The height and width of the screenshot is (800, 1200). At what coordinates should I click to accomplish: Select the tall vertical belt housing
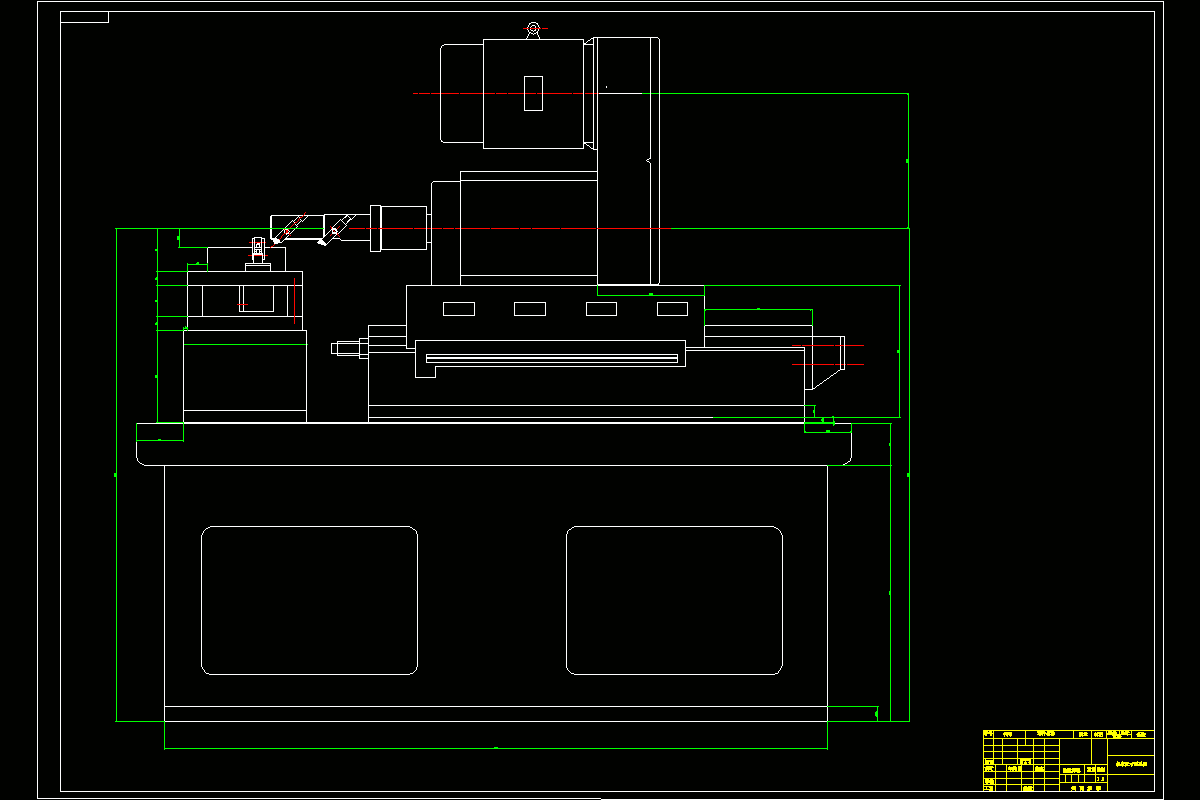[628, 161]
